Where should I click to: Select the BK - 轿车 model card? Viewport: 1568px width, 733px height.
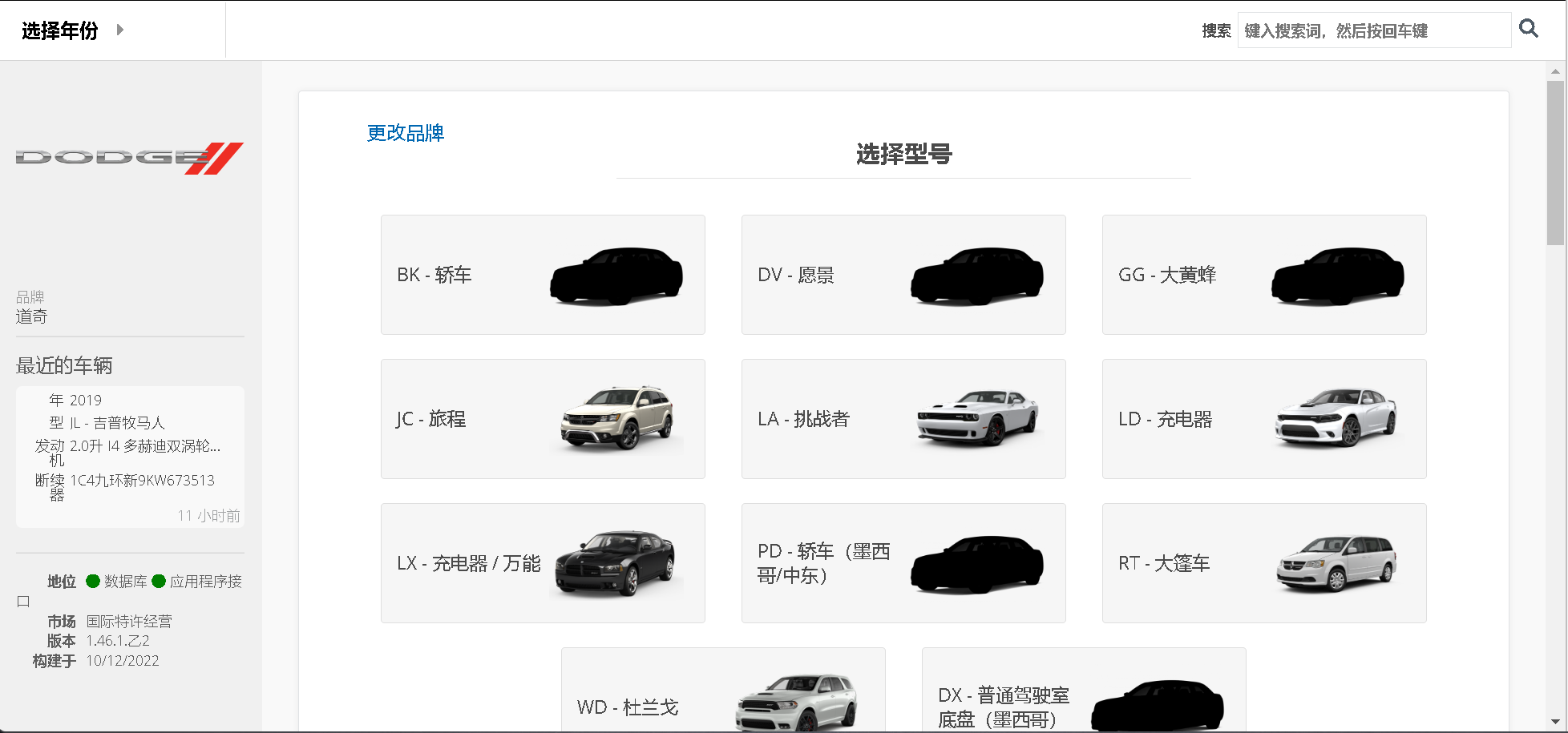tap(543, 275)
